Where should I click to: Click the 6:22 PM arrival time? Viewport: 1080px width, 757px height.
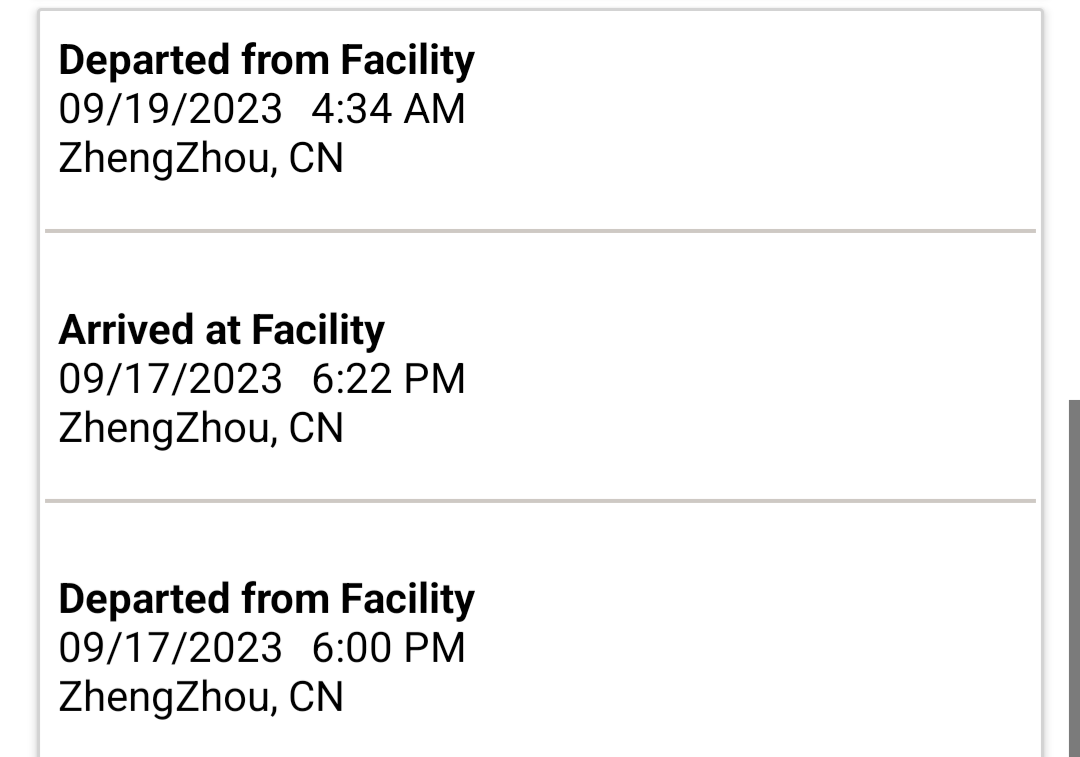click(x=388, y=379)
